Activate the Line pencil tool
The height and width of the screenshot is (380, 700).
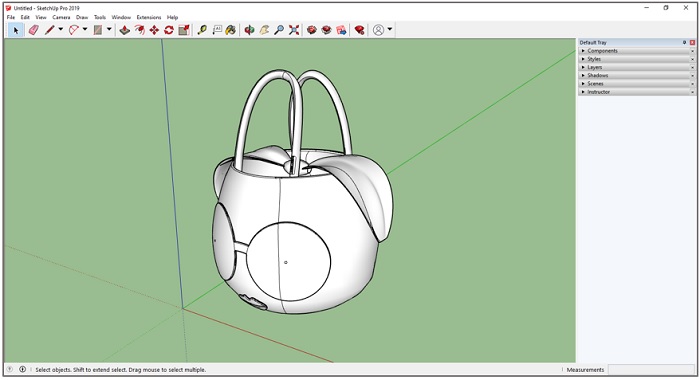coord(50,30)
